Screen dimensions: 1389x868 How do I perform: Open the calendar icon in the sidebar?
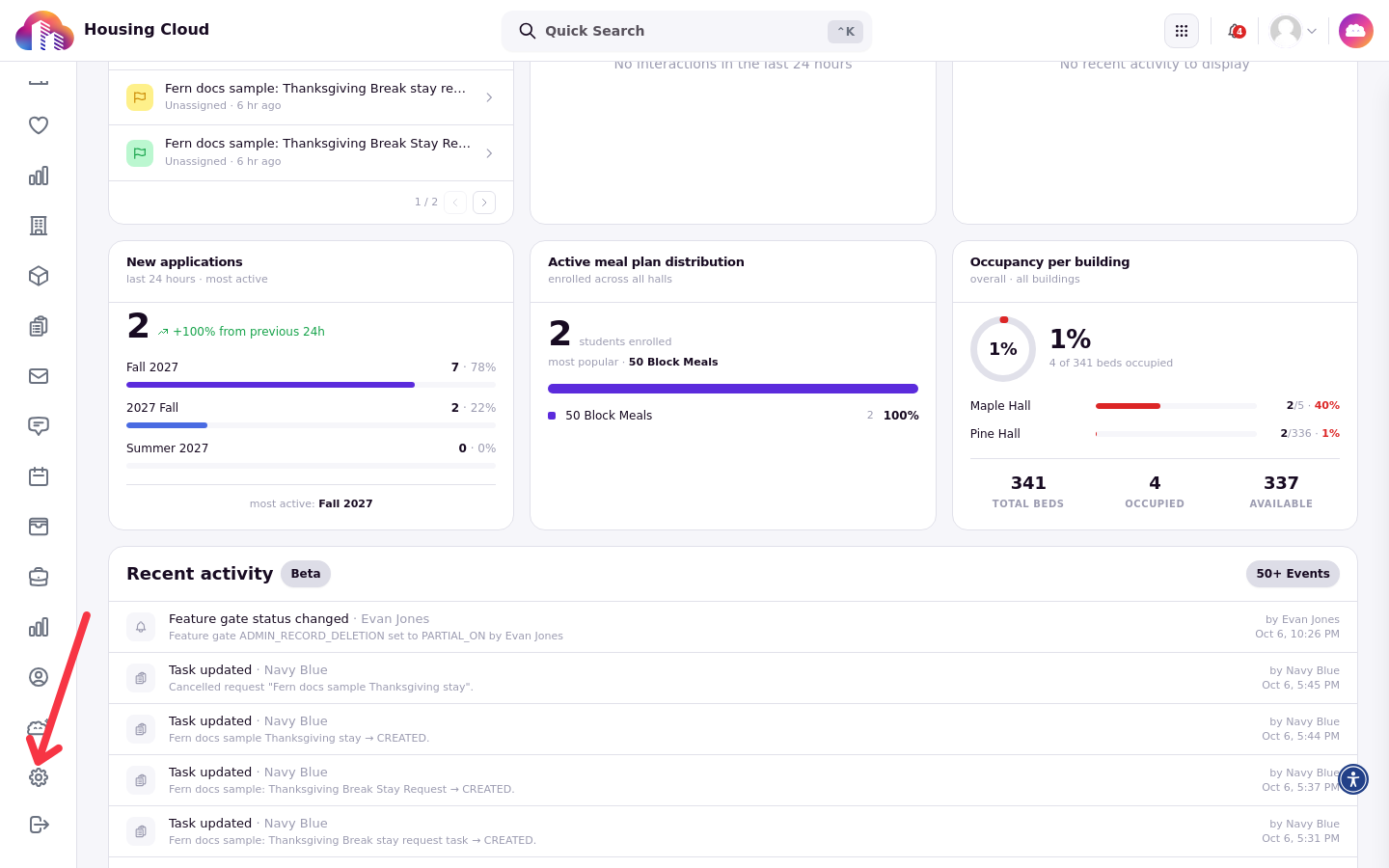click(x=39, y=476)
